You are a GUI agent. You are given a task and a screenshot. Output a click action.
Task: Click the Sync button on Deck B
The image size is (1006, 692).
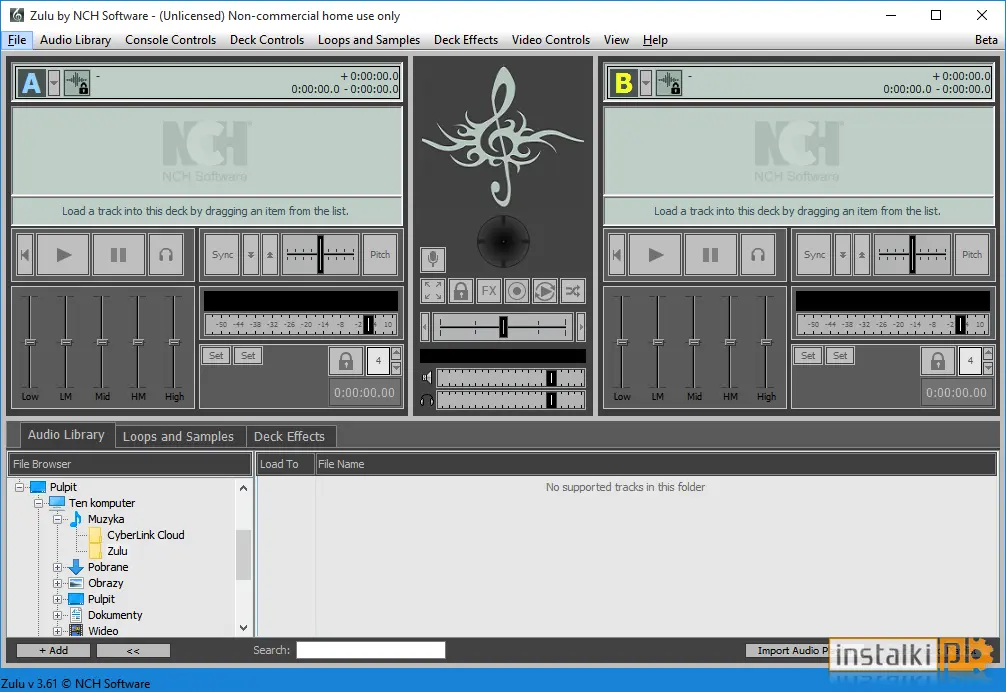[815, 255]
